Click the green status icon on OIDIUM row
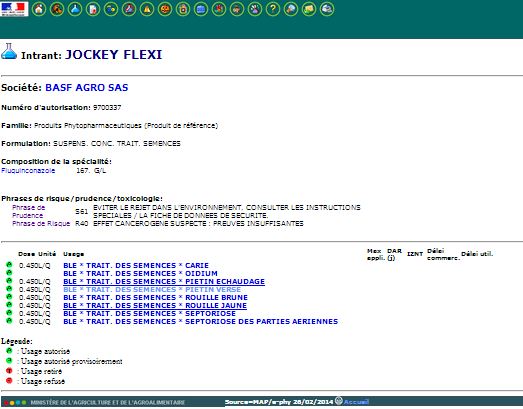The image size is (523, 409). point(9,273)
